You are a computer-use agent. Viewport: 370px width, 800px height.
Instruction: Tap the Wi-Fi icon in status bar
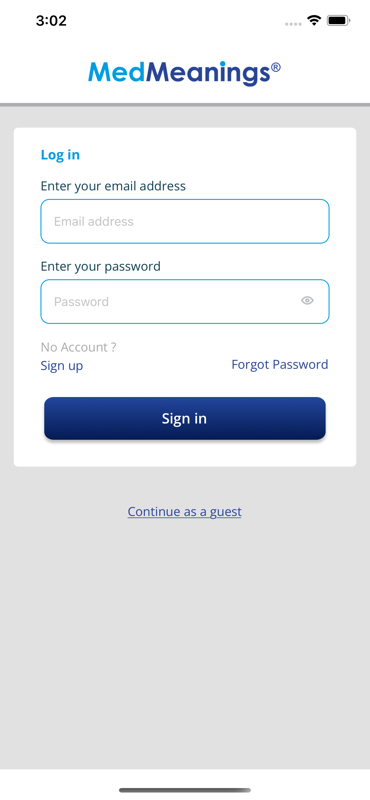(313, 20)
